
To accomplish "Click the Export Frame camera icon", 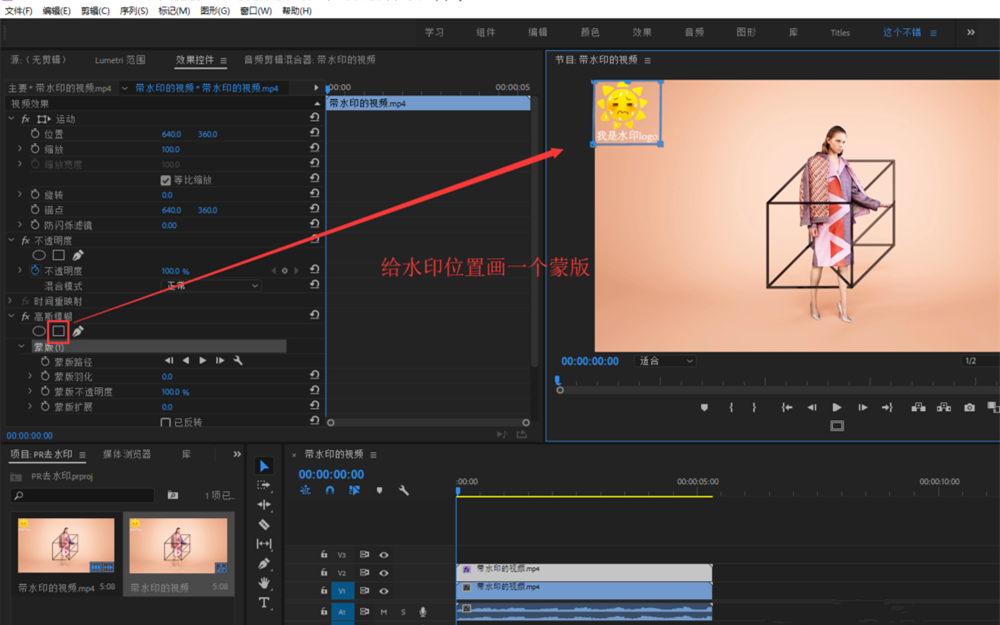I will tap(969, 407).
